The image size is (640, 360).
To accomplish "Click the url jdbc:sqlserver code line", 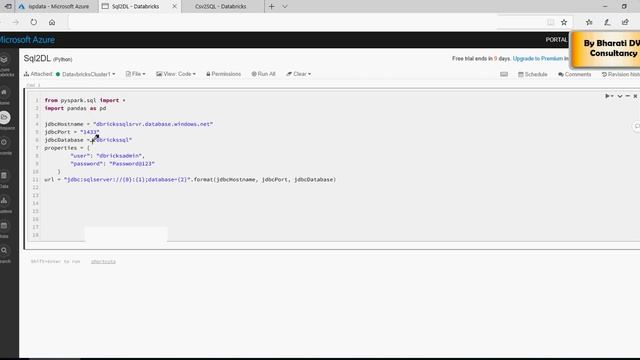I will pyautogui.click(x=190, y=180).
